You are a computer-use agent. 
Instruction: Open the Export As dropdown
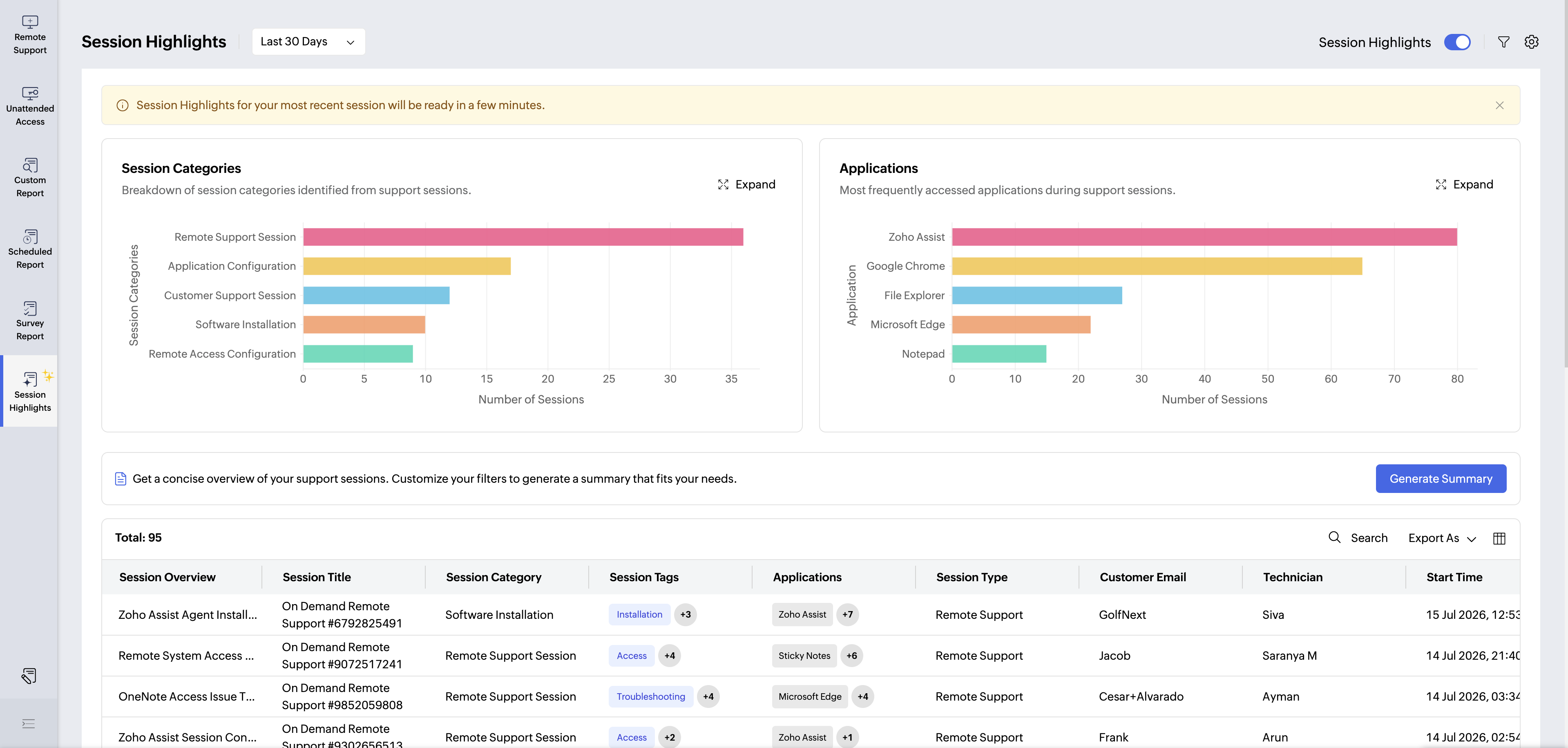point(1442,538)
